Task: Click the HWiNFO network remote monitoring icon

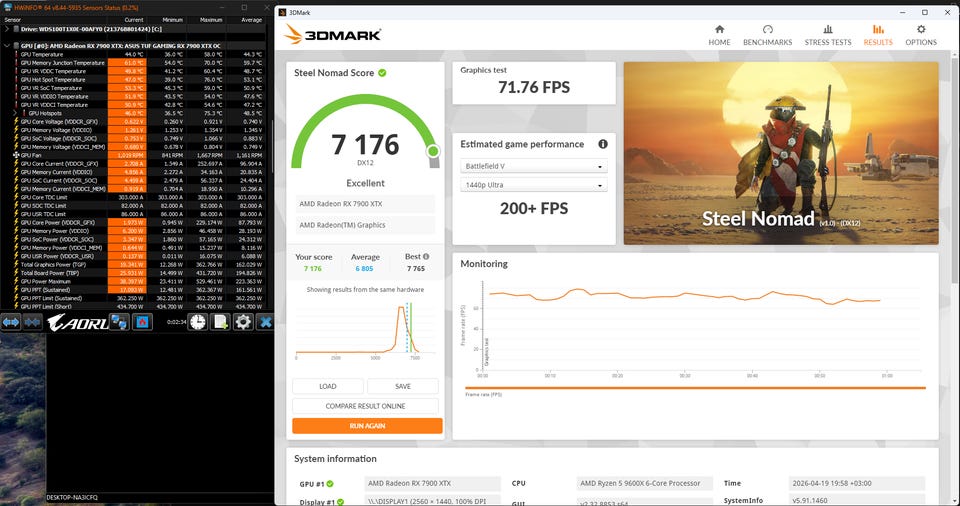Action: click(119, 322)
